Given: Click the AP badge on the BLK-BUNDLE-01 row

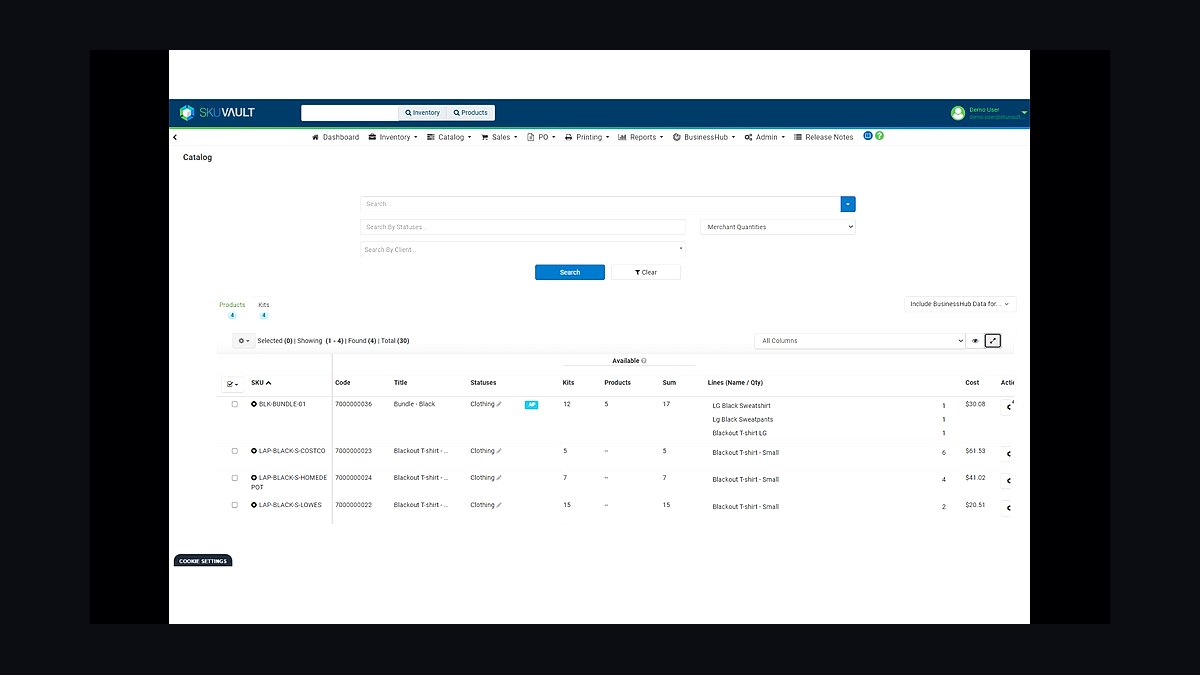Looking at the screenshot, I should [x=531, y=405].
